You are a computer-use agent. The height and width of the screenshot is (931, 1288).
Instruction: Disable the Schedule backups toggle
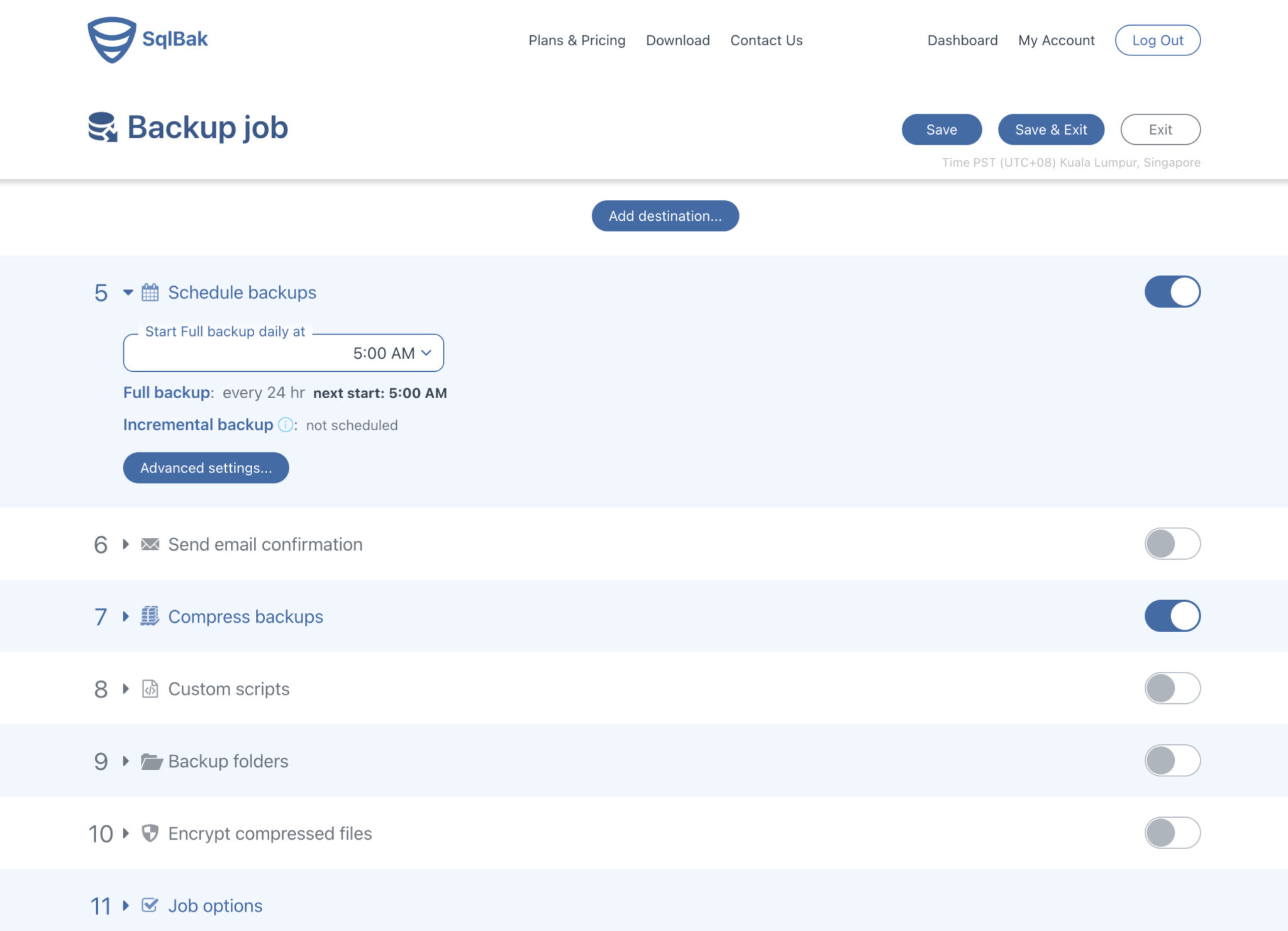pos(1172,292)
